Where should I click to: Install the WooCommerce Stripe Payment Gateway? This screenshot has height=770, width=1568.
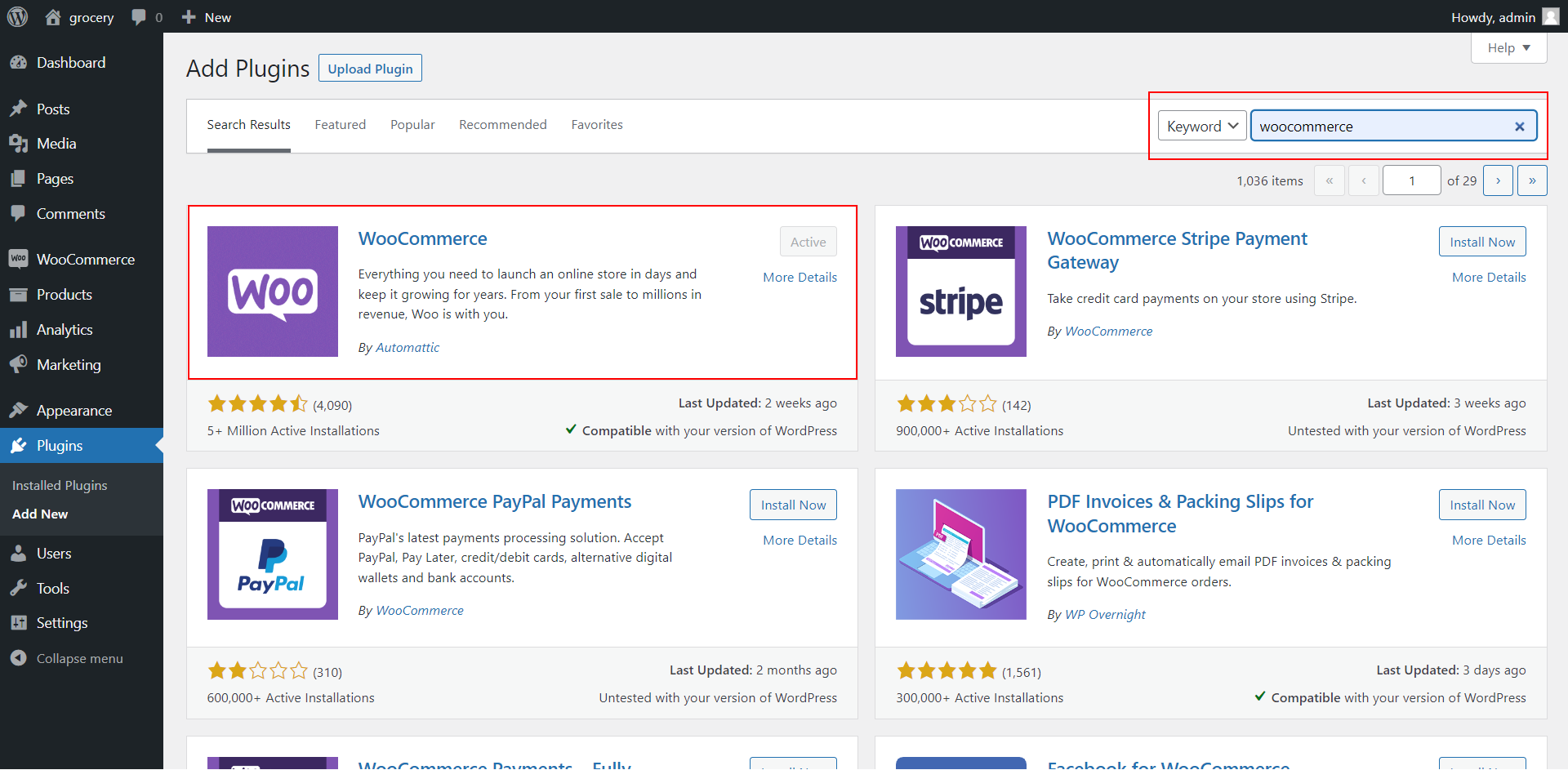(1481, 241)
